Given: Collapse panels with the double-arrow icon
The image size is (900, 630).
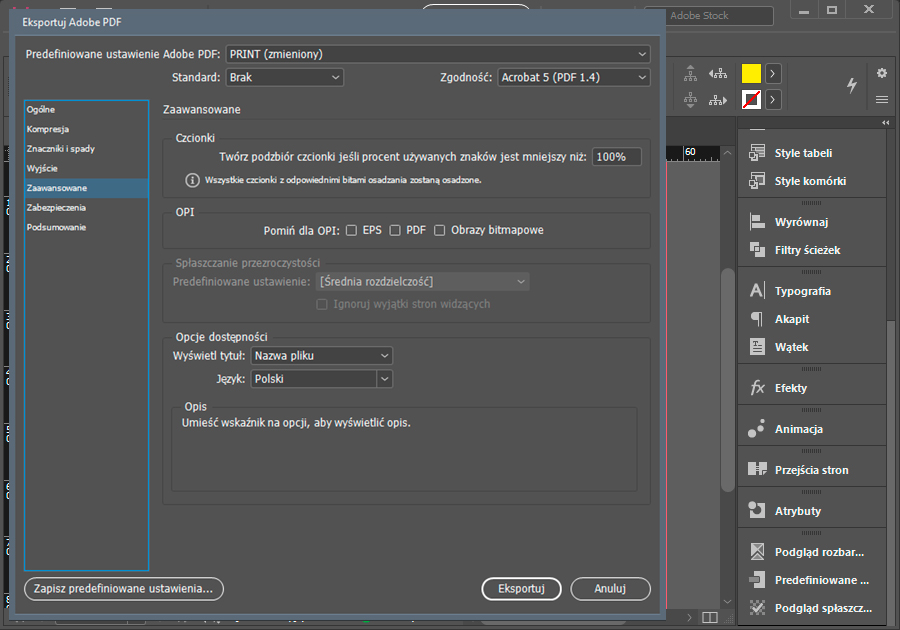Looking at the screenshot, I should (x=886, y=123).
